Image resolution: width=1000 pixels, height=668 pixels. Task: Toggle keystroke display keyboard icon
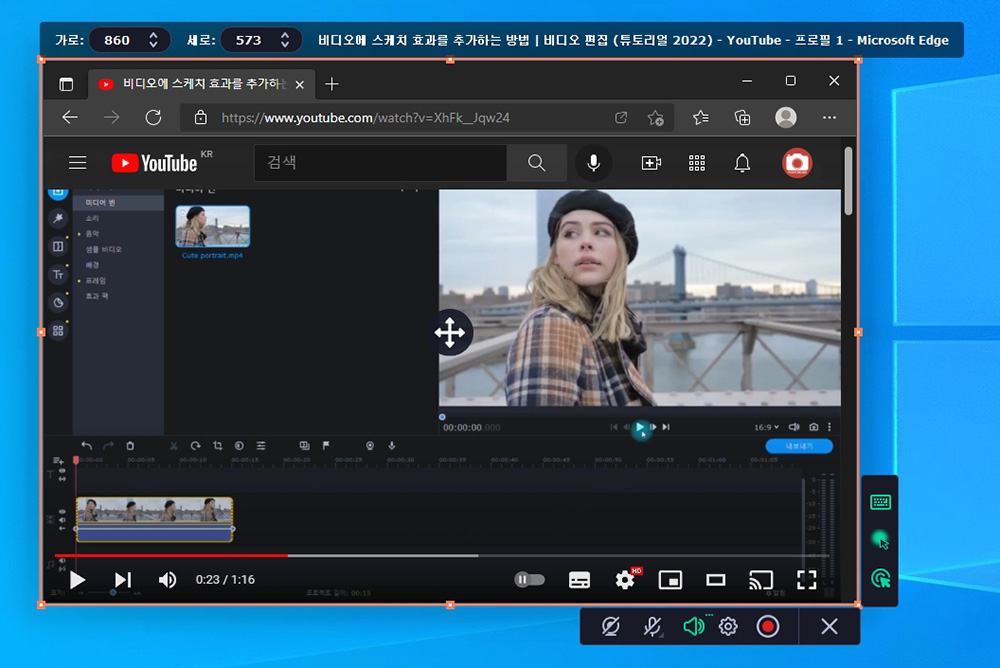tap(880, 502)
